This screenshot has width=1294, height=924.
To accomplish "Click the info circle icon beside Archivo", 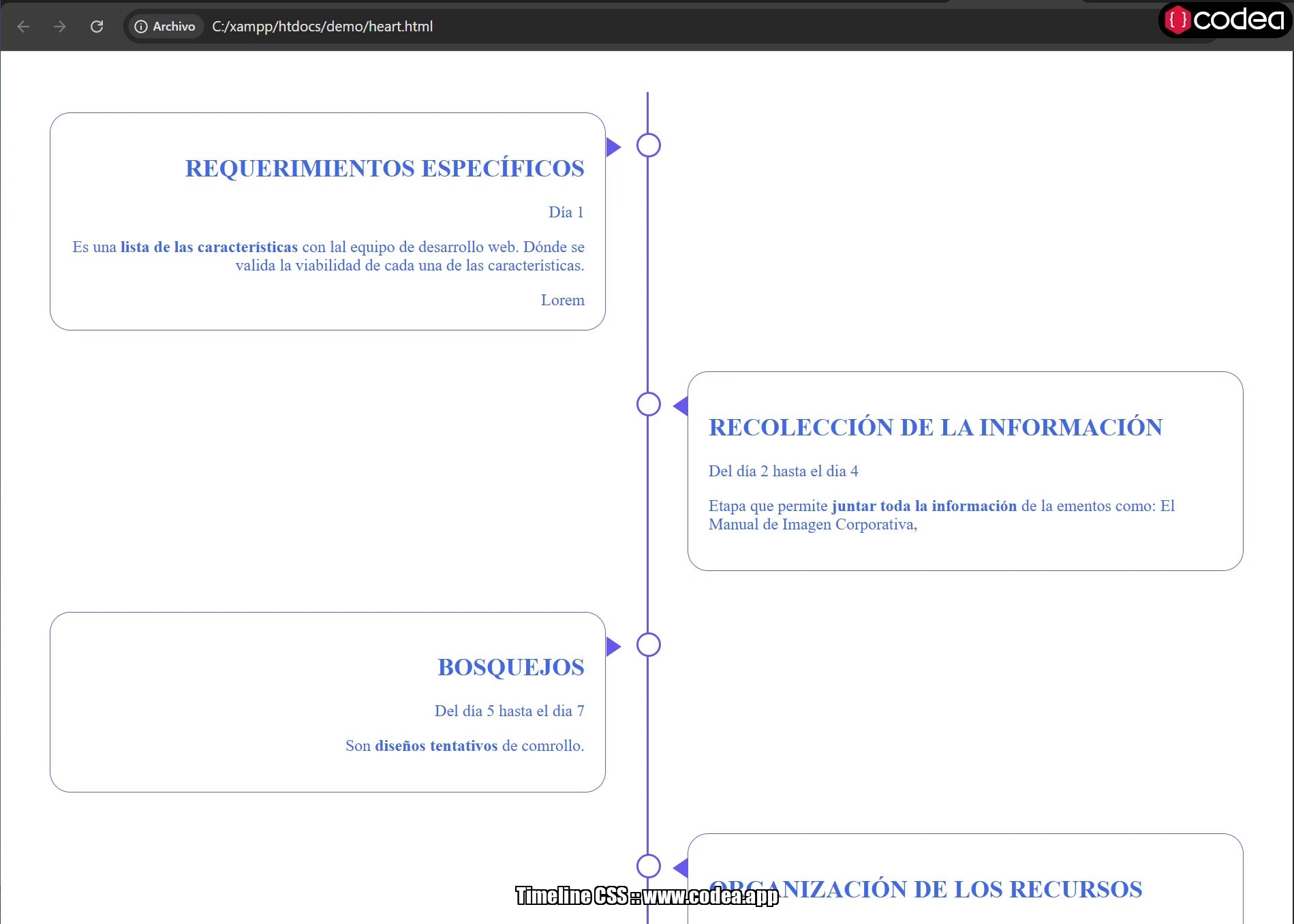I will pos(141,27).
